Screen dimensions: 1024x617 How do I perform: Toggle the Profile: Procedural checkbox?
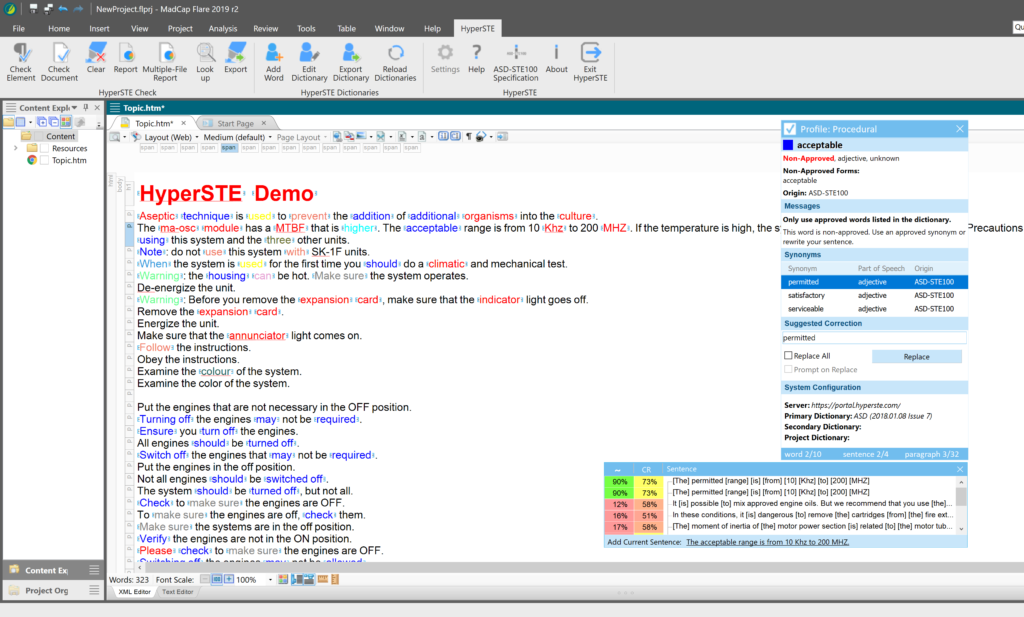790,129
